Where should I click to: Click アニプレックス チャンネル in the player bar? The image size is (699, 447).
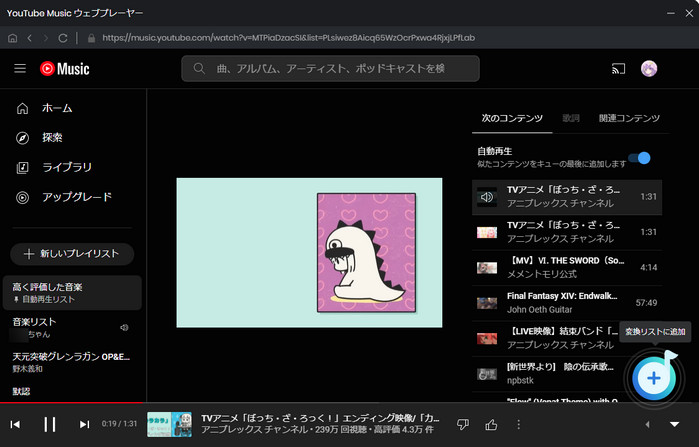(254, 430)
